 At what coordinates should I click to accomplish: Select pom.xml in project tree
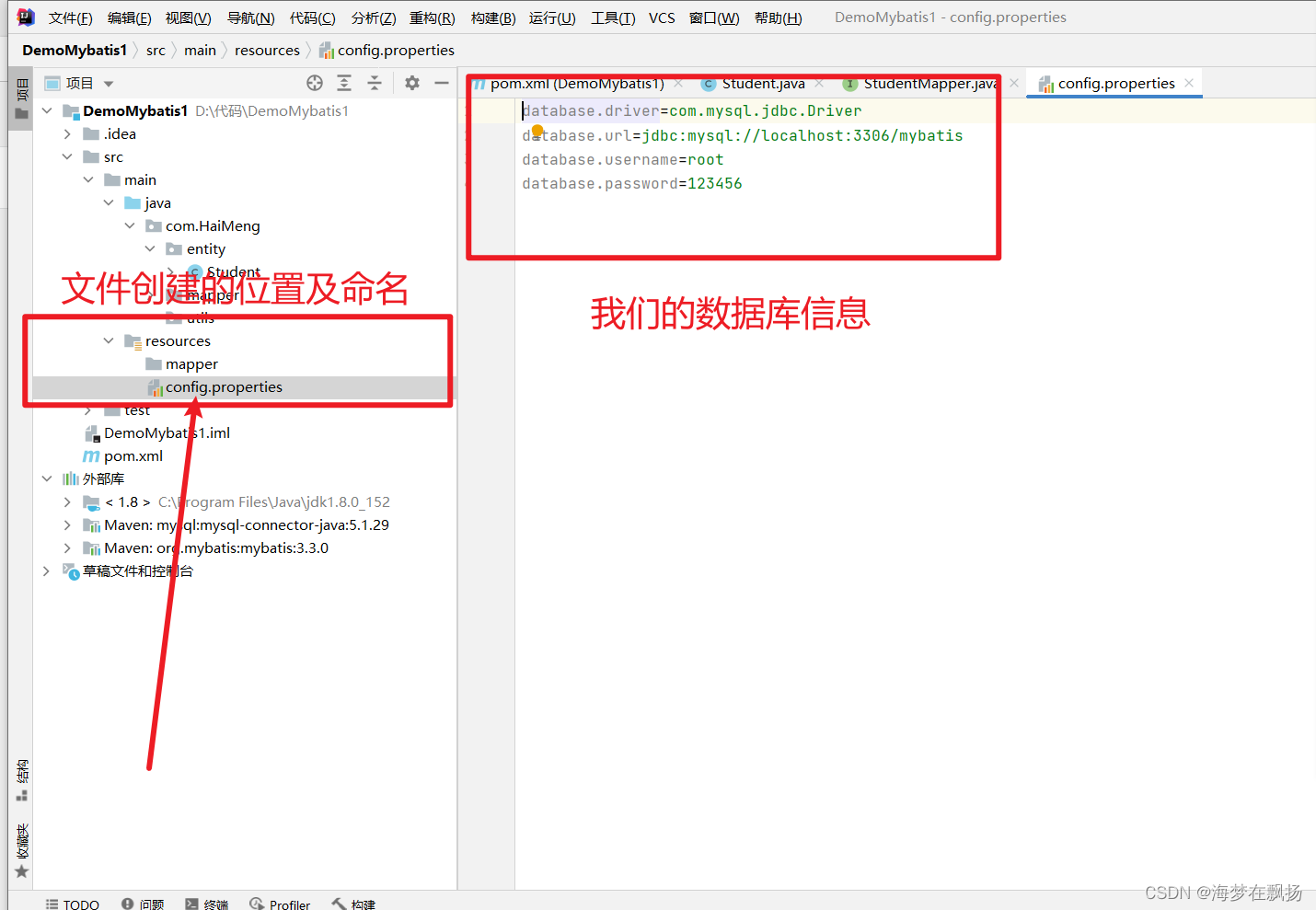coord(123,455)
